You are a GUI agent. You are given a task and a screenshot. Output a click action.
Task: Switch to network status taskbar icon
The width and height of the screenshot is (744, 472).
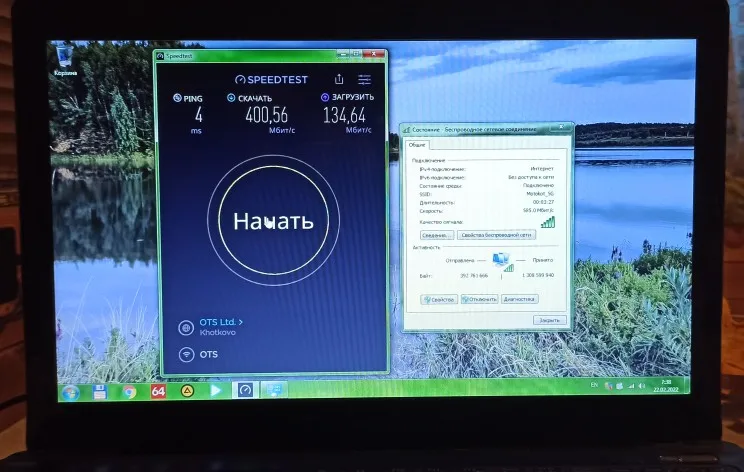(274, 390)
